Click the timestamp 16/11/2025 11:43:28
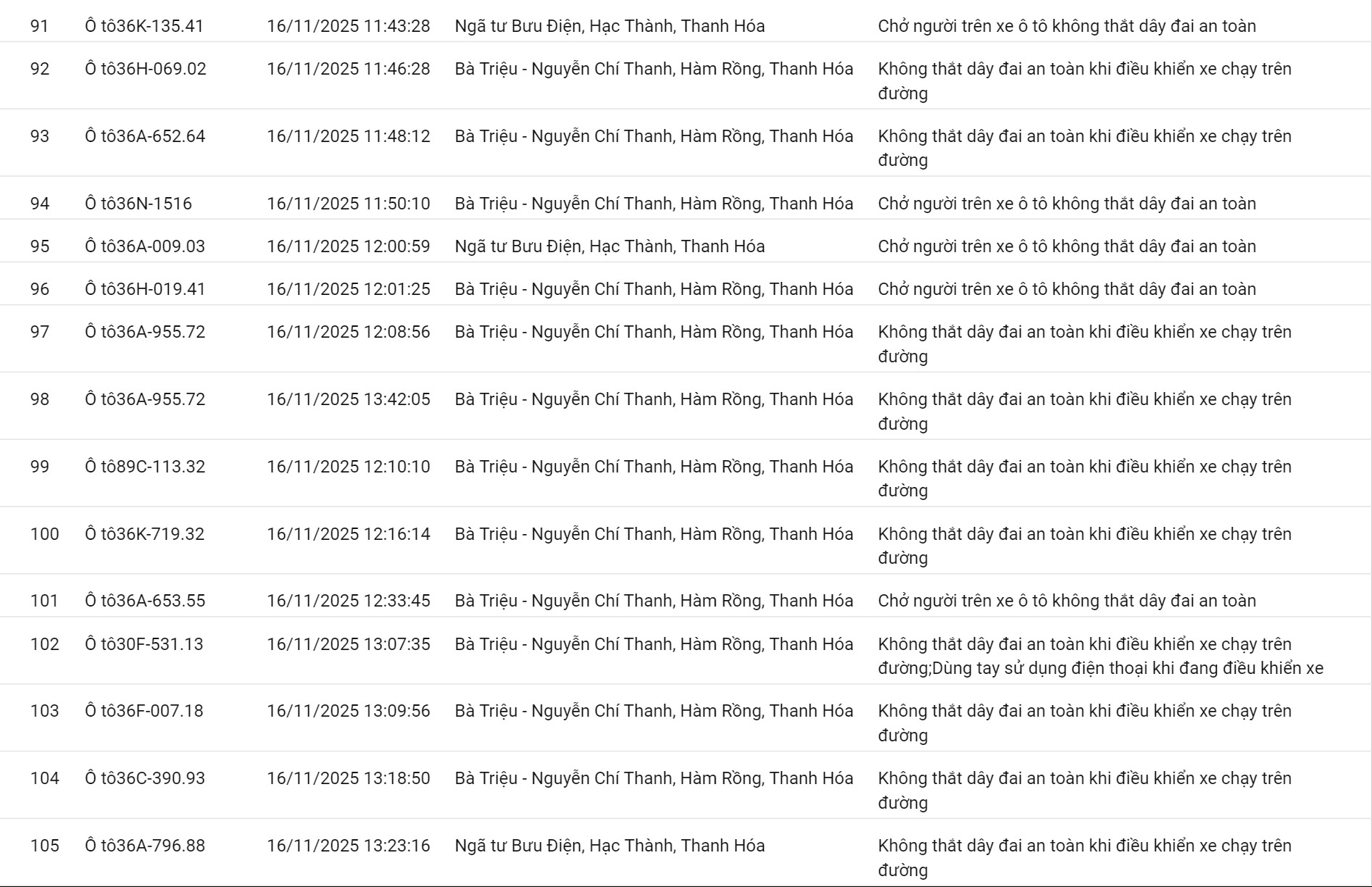 (348, 26)
